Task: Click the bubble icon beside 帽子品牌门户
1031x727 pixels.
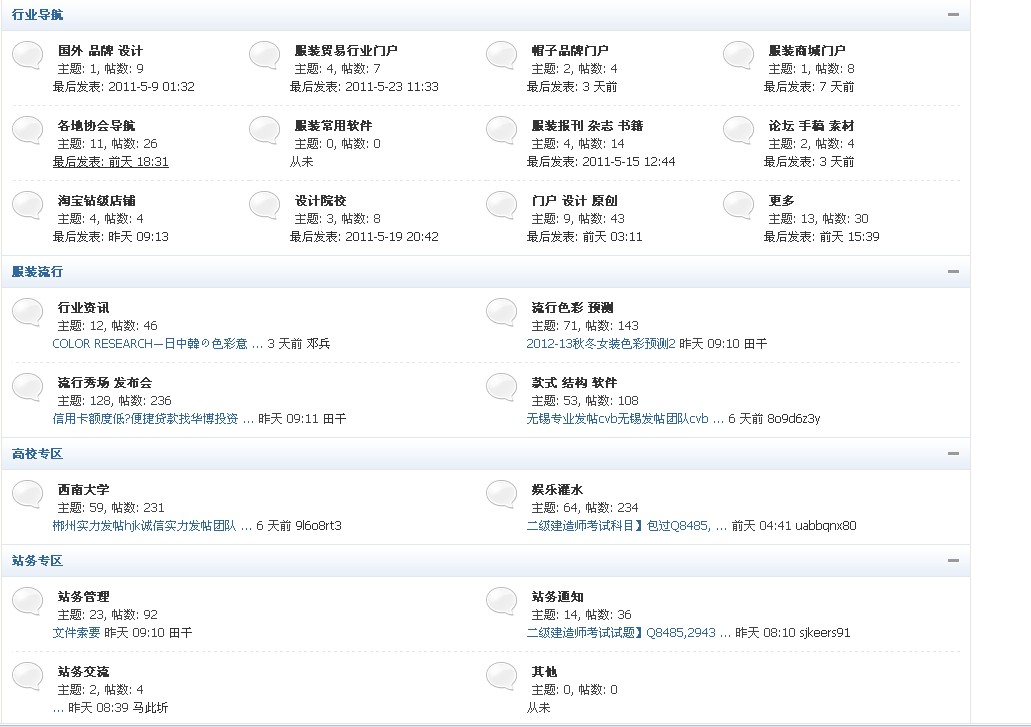Action: pos(501,55)
